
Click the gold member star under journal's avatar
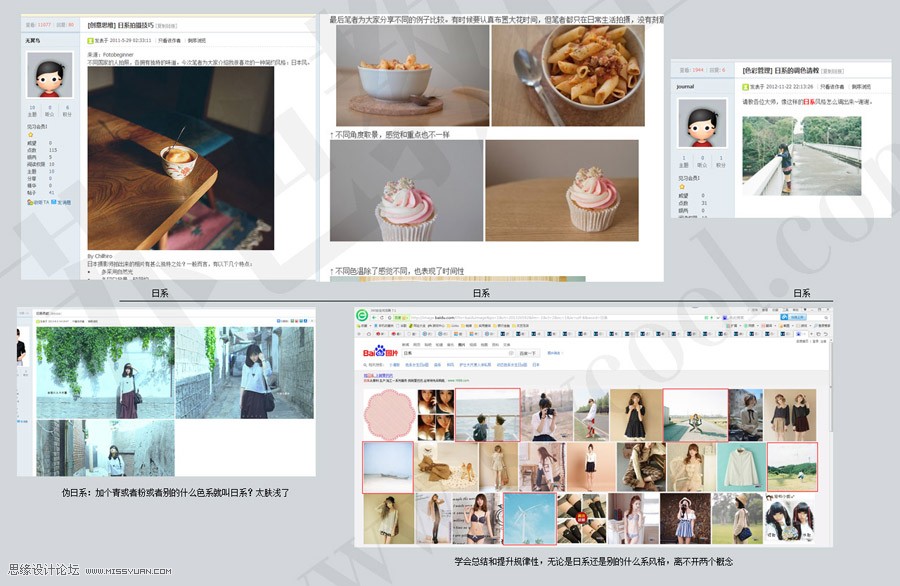click(x=682, y=186)
